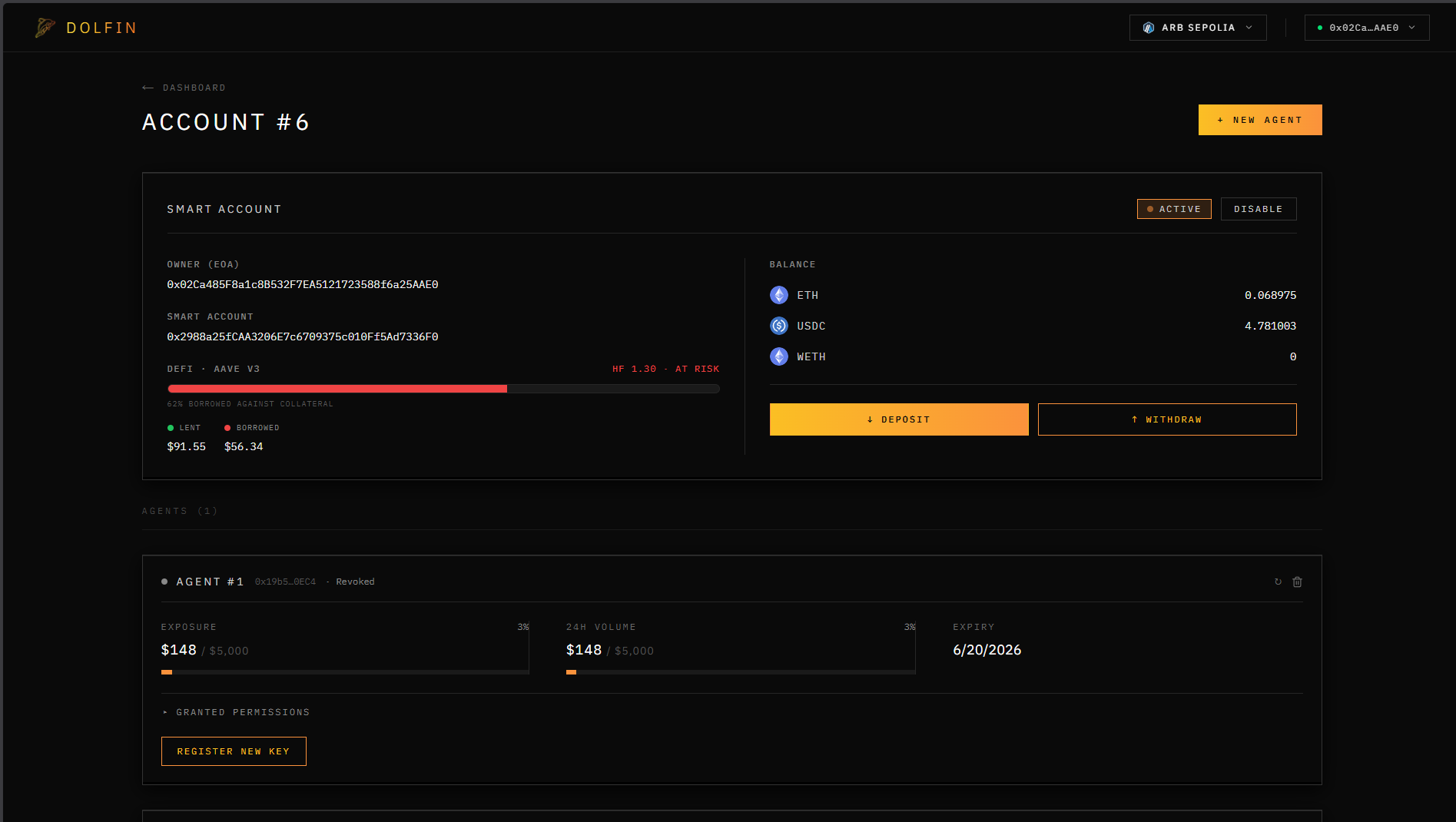Click the HF 1.30 At Risk label
The height and width of the screenshot is (822, 1456).
(x=666, y=369)
